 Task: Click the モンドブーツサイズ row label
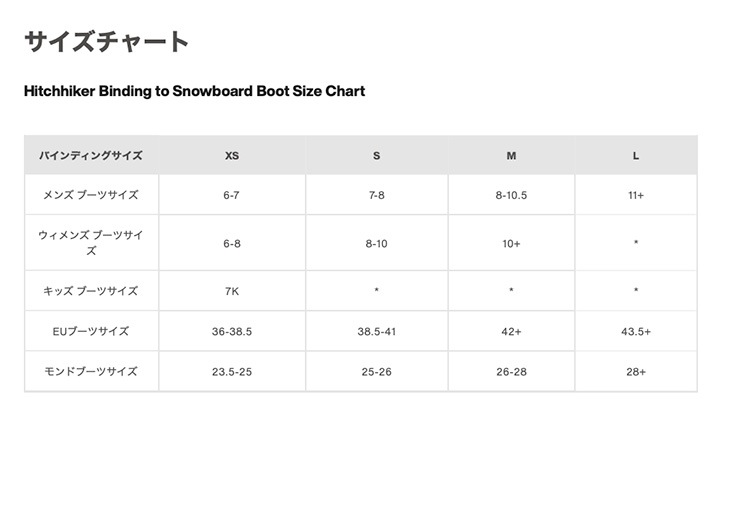91,371
